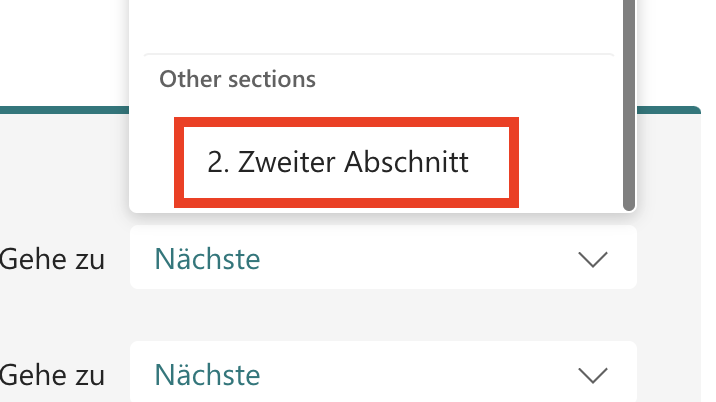Click the empty space inside the upper dropdown field
This screenshot has height=402, width=716.
[420, 260]
